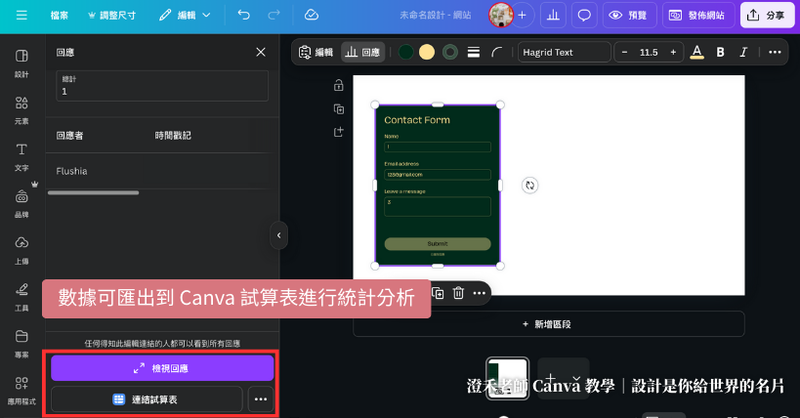800x418 pixels.
Task: Click the Submit button in Contact Form
Action: 437,243
